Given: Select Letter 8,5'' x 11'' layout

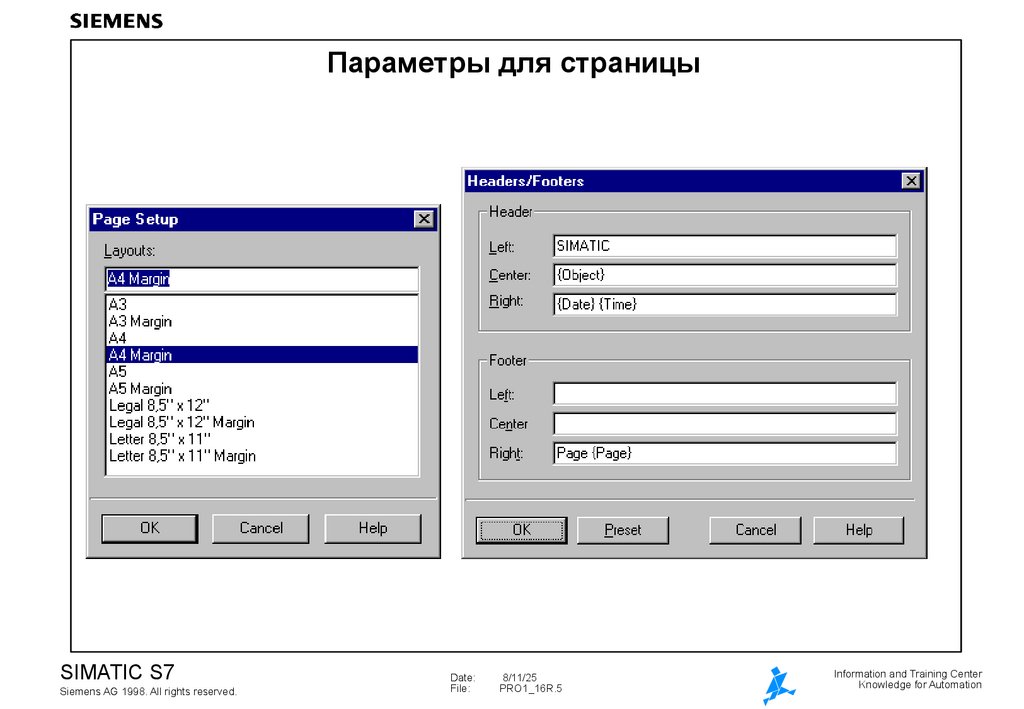Looking at the screenshot, I should click(262, 439).
